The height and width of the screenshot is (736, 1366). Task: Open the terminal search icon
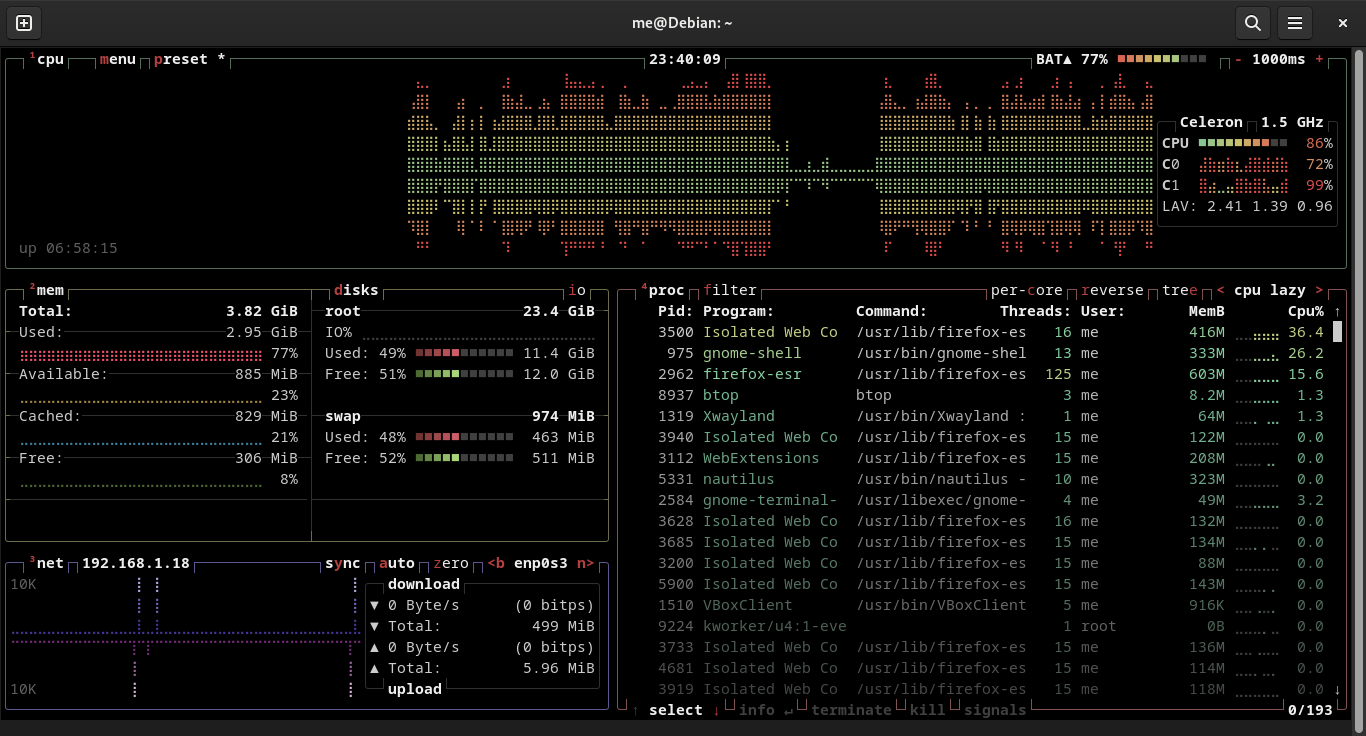click(1252, 23)
